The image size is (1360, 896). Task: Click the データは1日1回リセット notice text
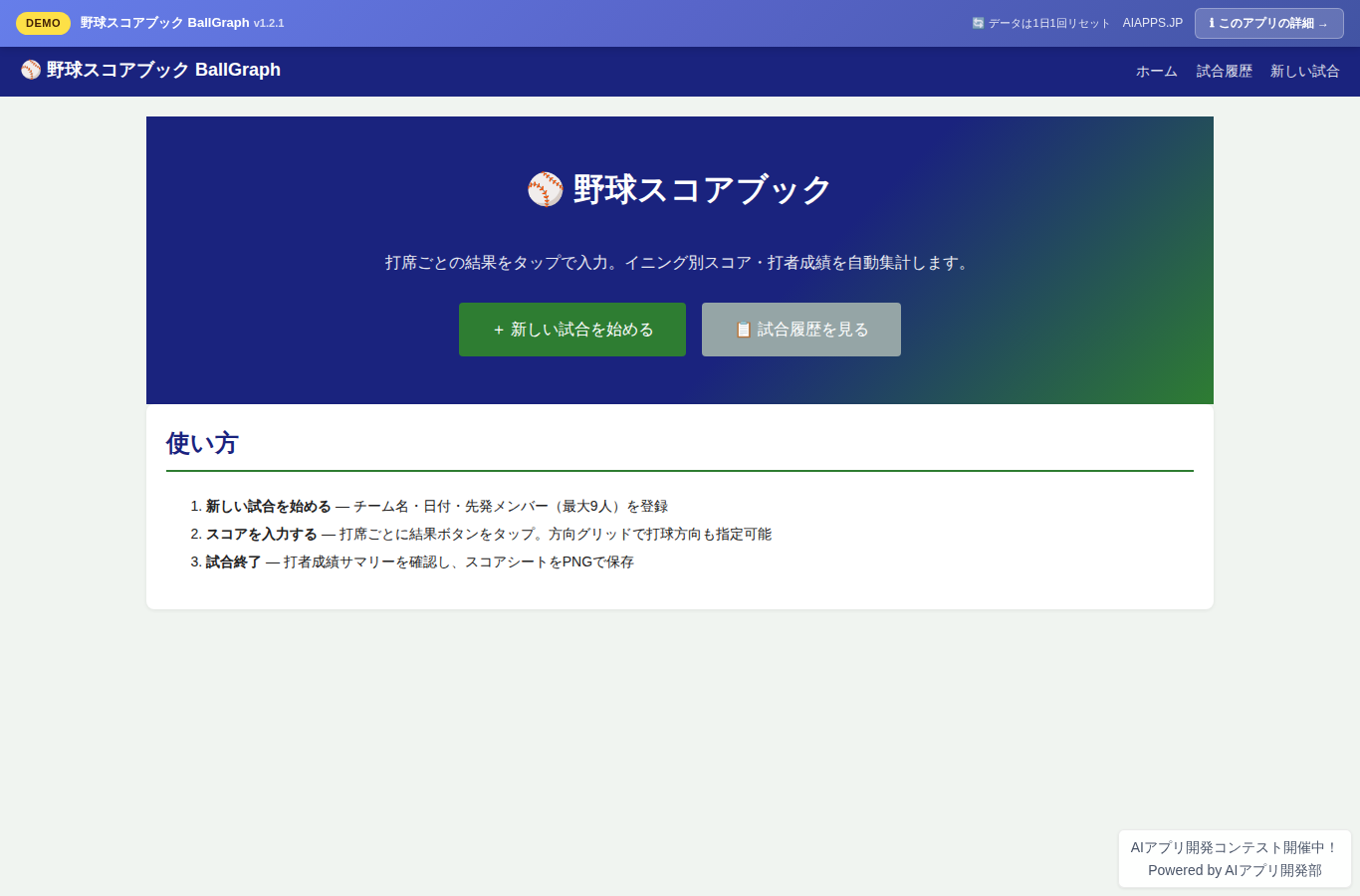[1049, 23]
